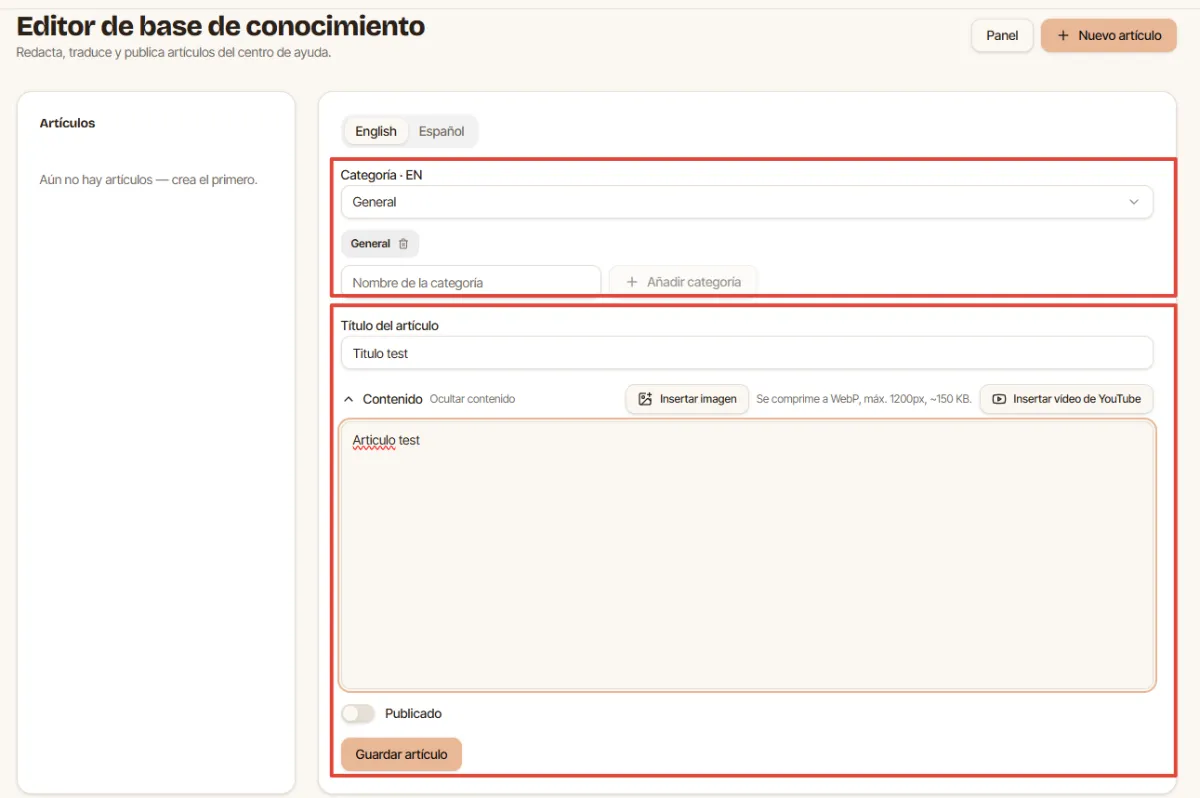This screenshot has width=1200, height=798.
Task: Click the plus icon in Nuevo artículo
Action: [1063, 35]
